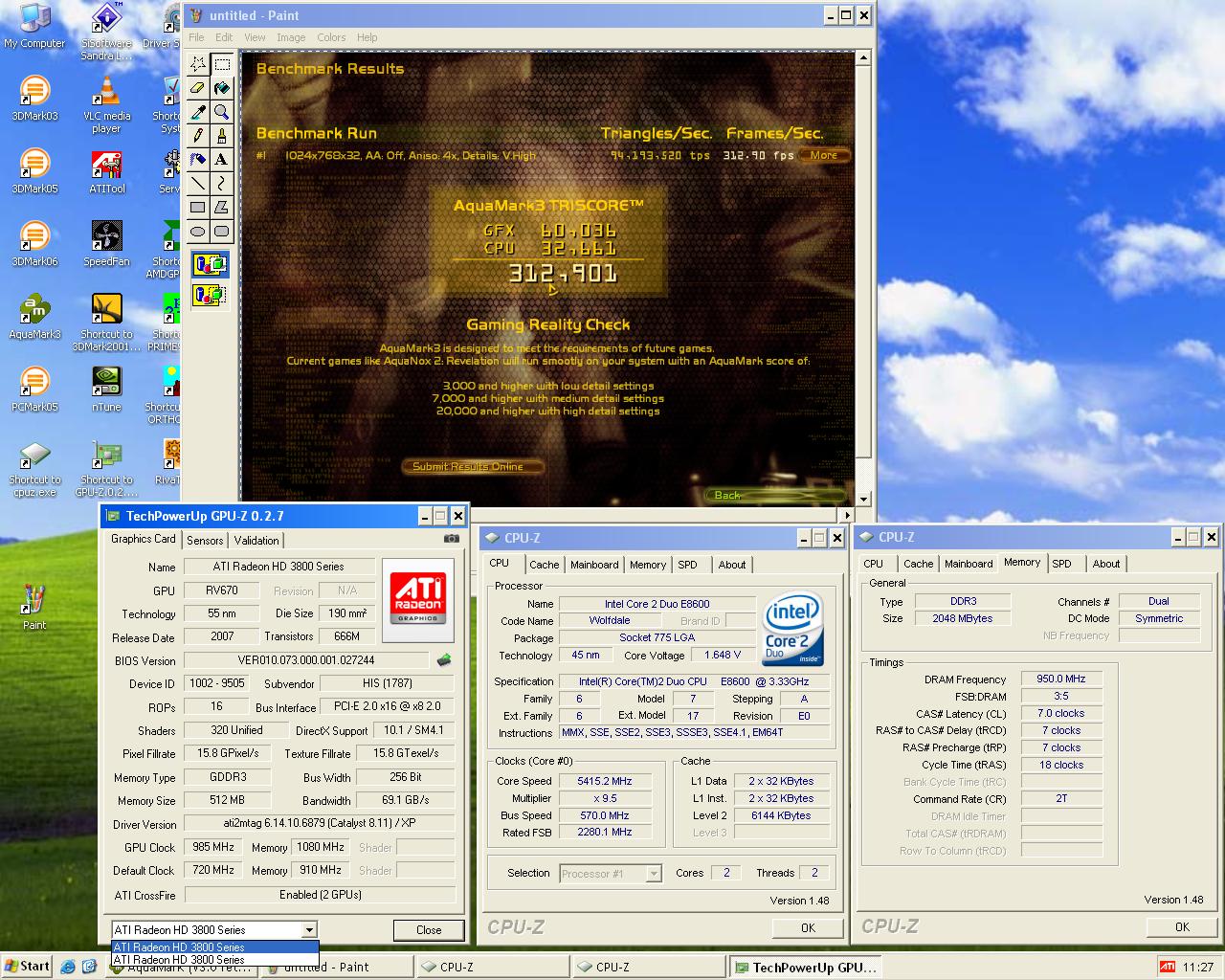Viewport: 1225px width, 980px height.
Task: Select the straight Line tool
Action: (198, 183)
